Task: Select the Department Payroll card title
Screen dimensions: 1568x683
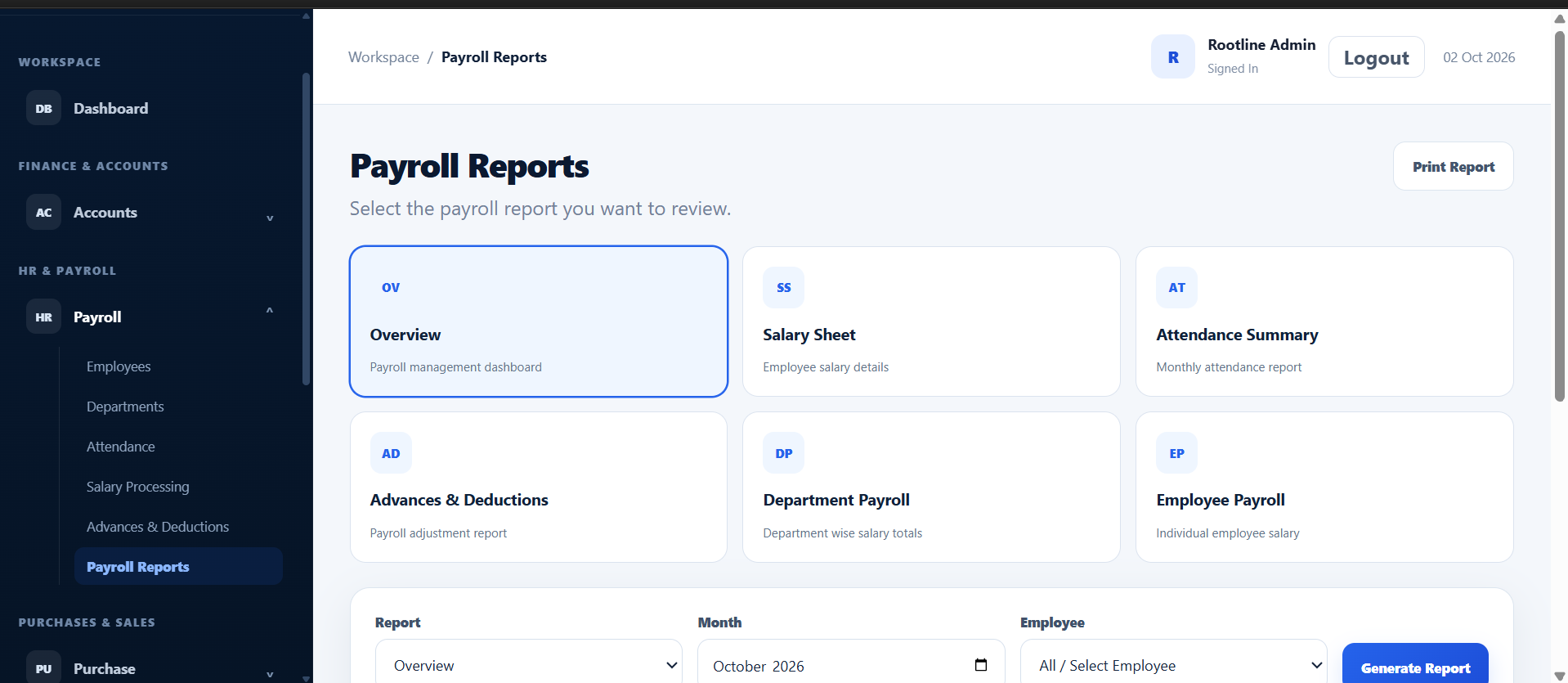Action: [x=836, y=500]
